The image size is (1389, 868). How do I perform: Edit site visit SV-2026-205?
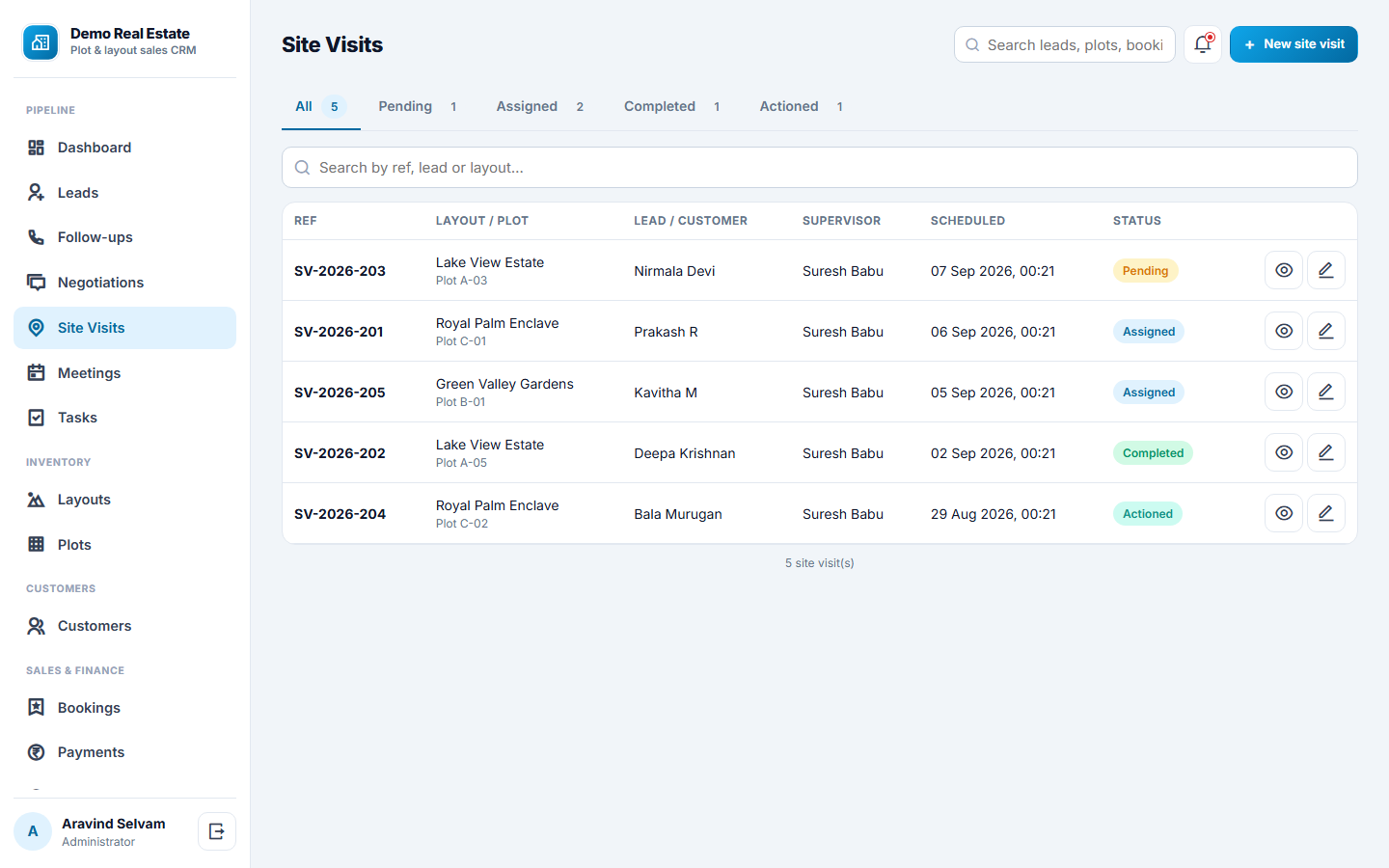tap(1326, 392)
